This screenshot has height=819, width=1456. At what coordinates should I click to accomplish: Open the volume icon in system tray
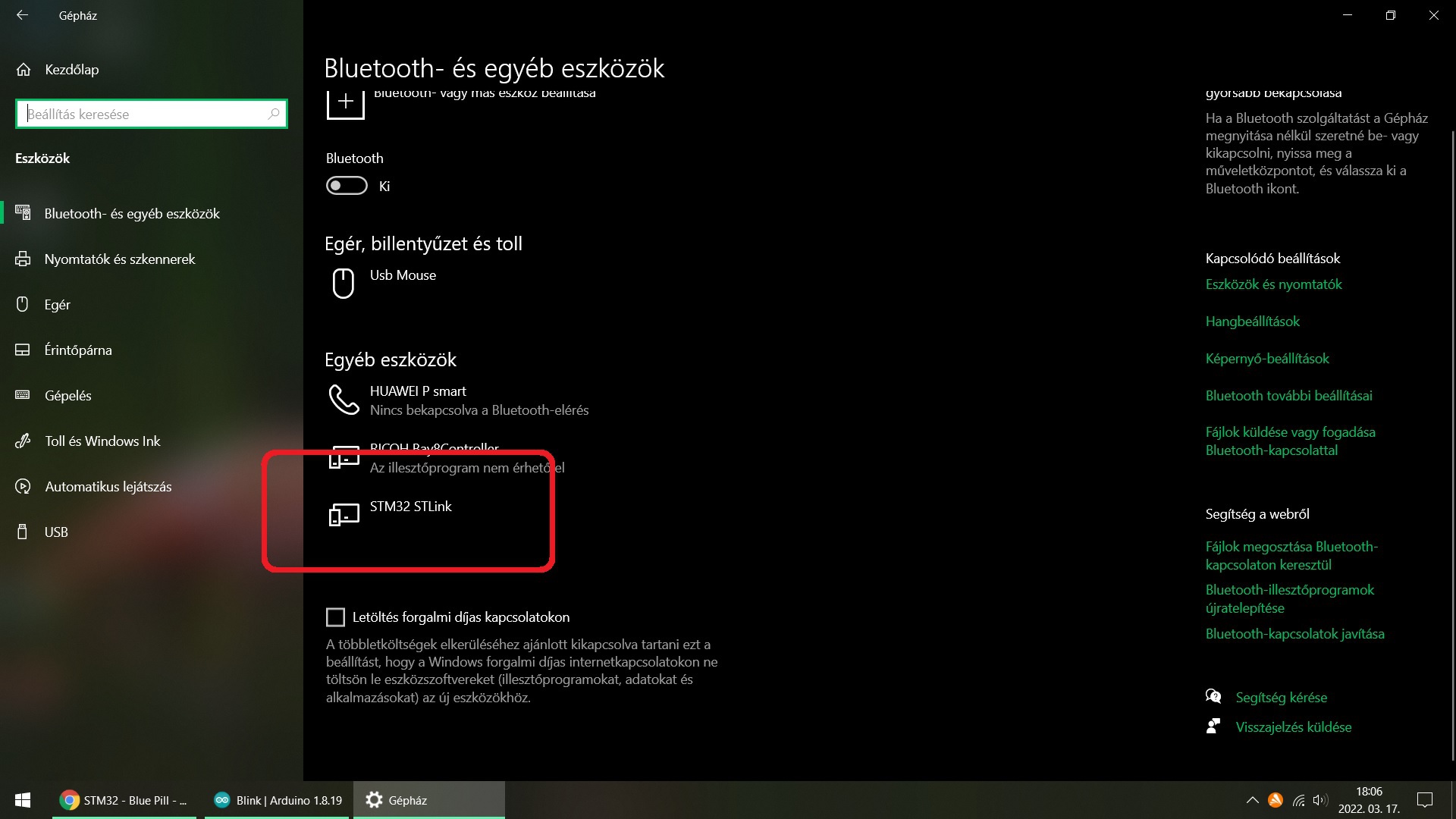point(1320,800)
